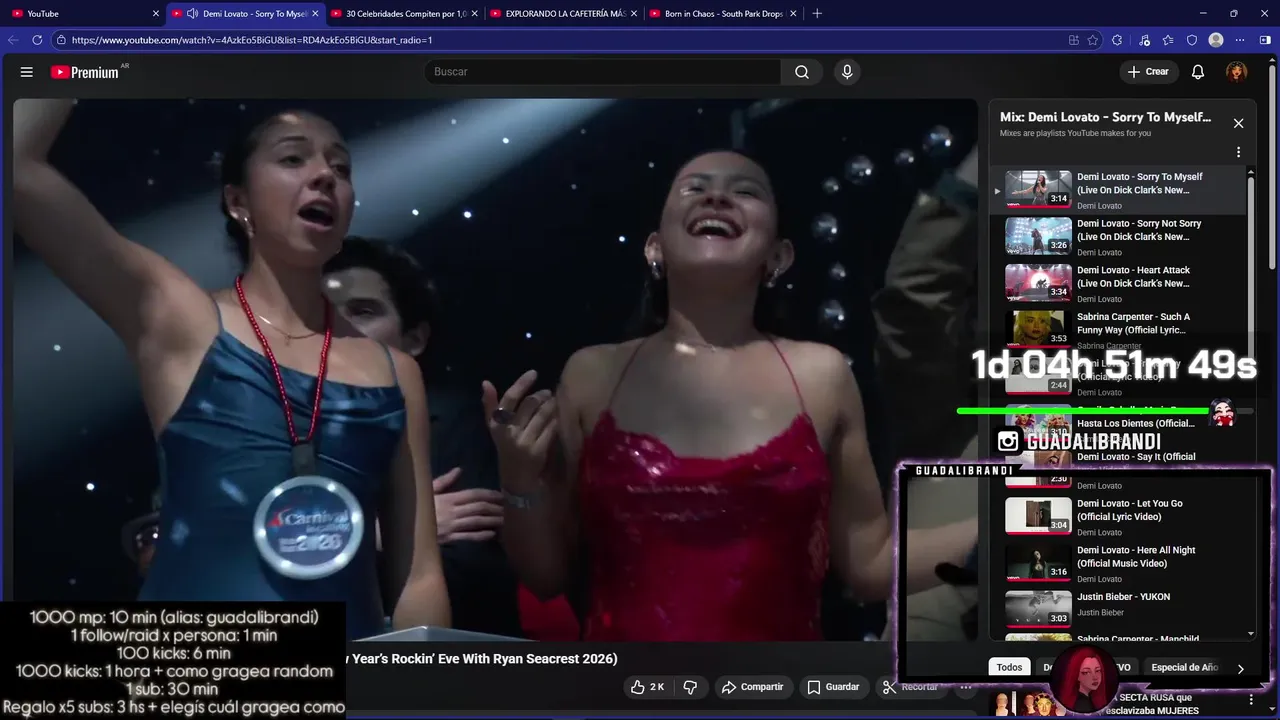The image size is (1280, 720).
Task: Show more filter chips arrow
Action: (1240, 668)
